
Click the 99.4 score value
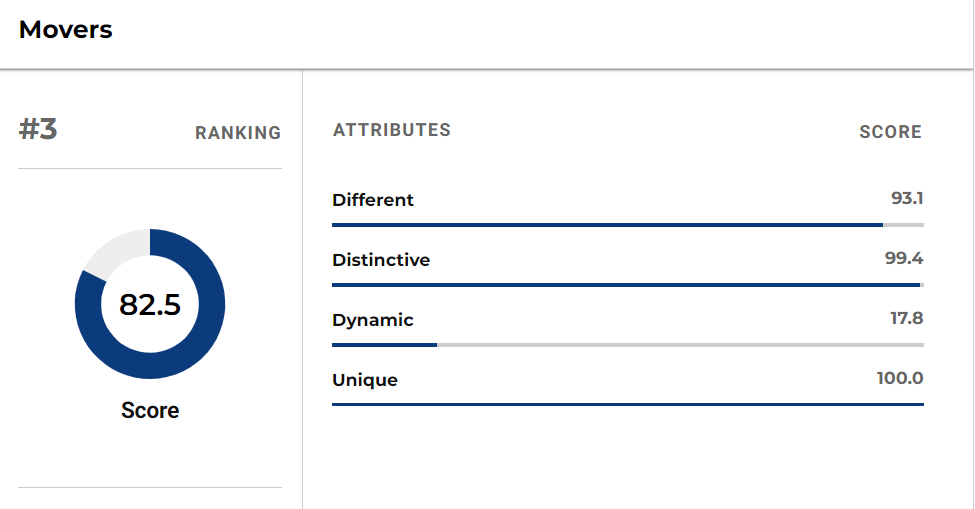point(904,258)
